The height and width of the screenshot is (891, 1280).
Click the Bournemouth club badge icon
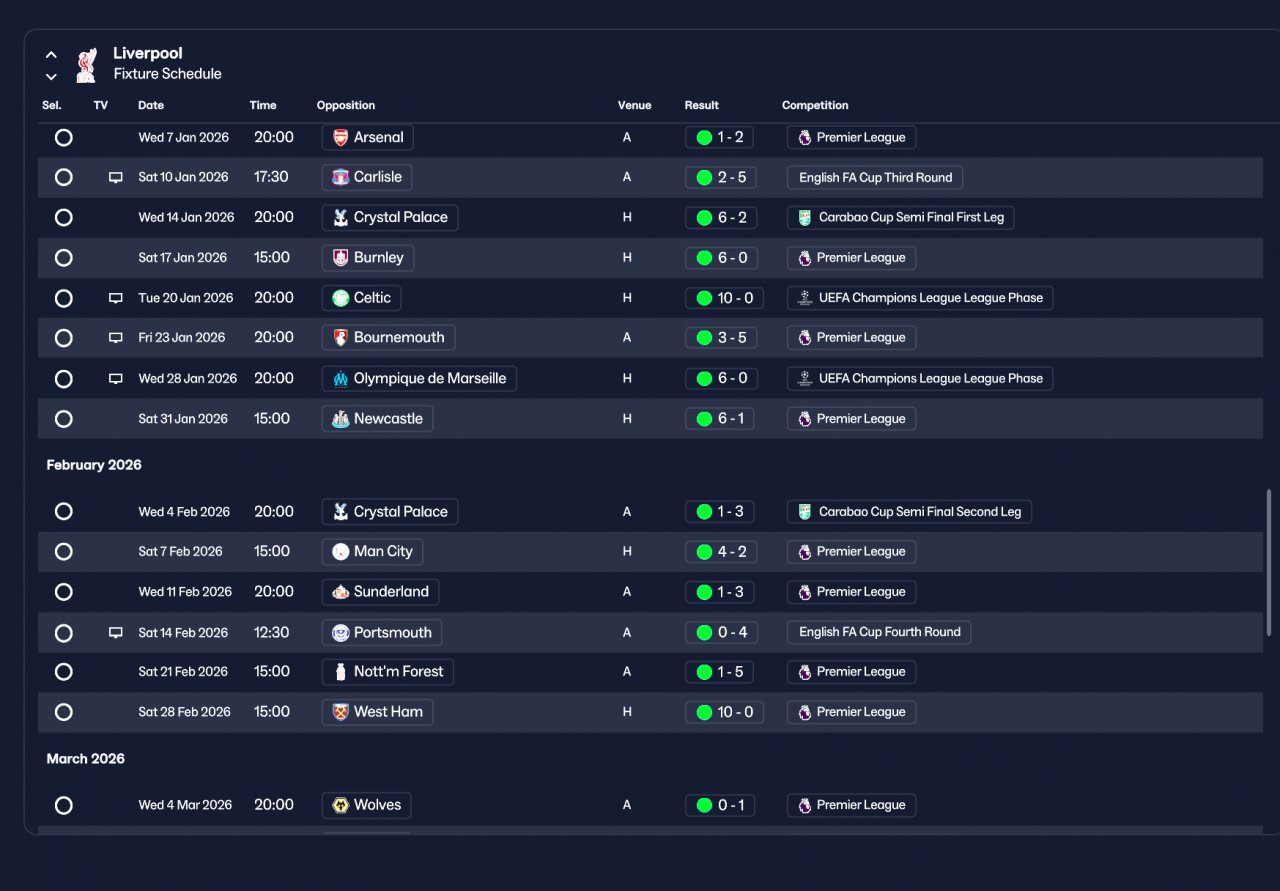click(x=341, y=338)
